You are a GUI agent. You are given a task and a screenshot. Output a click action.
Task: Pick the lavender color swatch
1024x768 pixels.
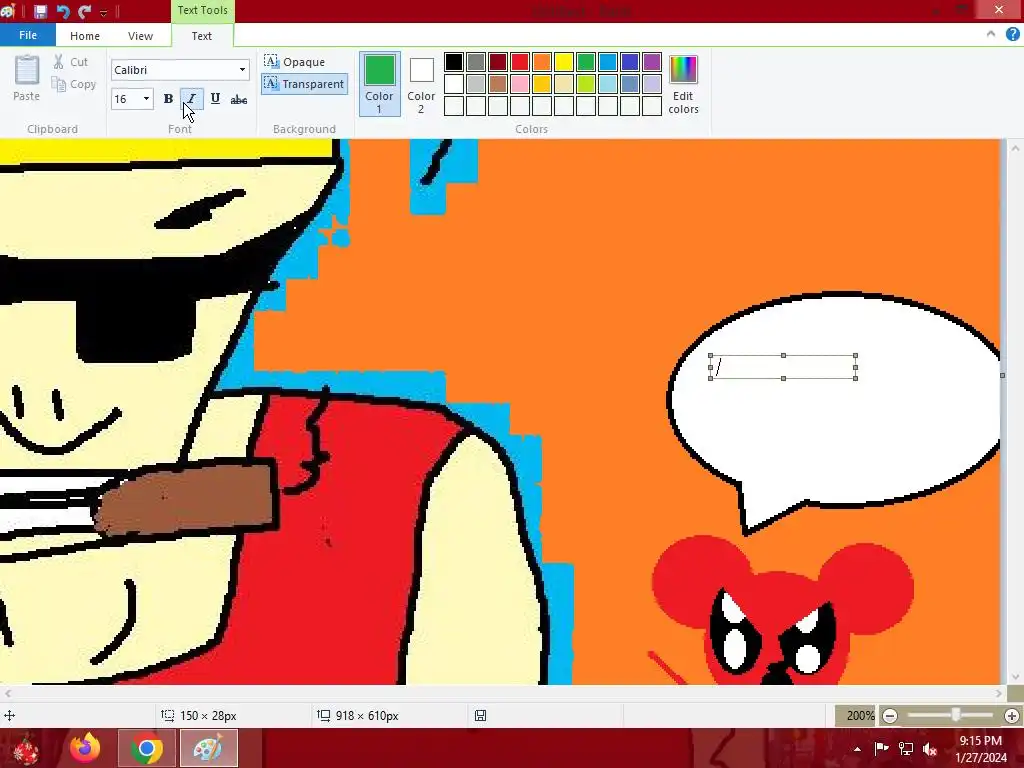(652, 84)
